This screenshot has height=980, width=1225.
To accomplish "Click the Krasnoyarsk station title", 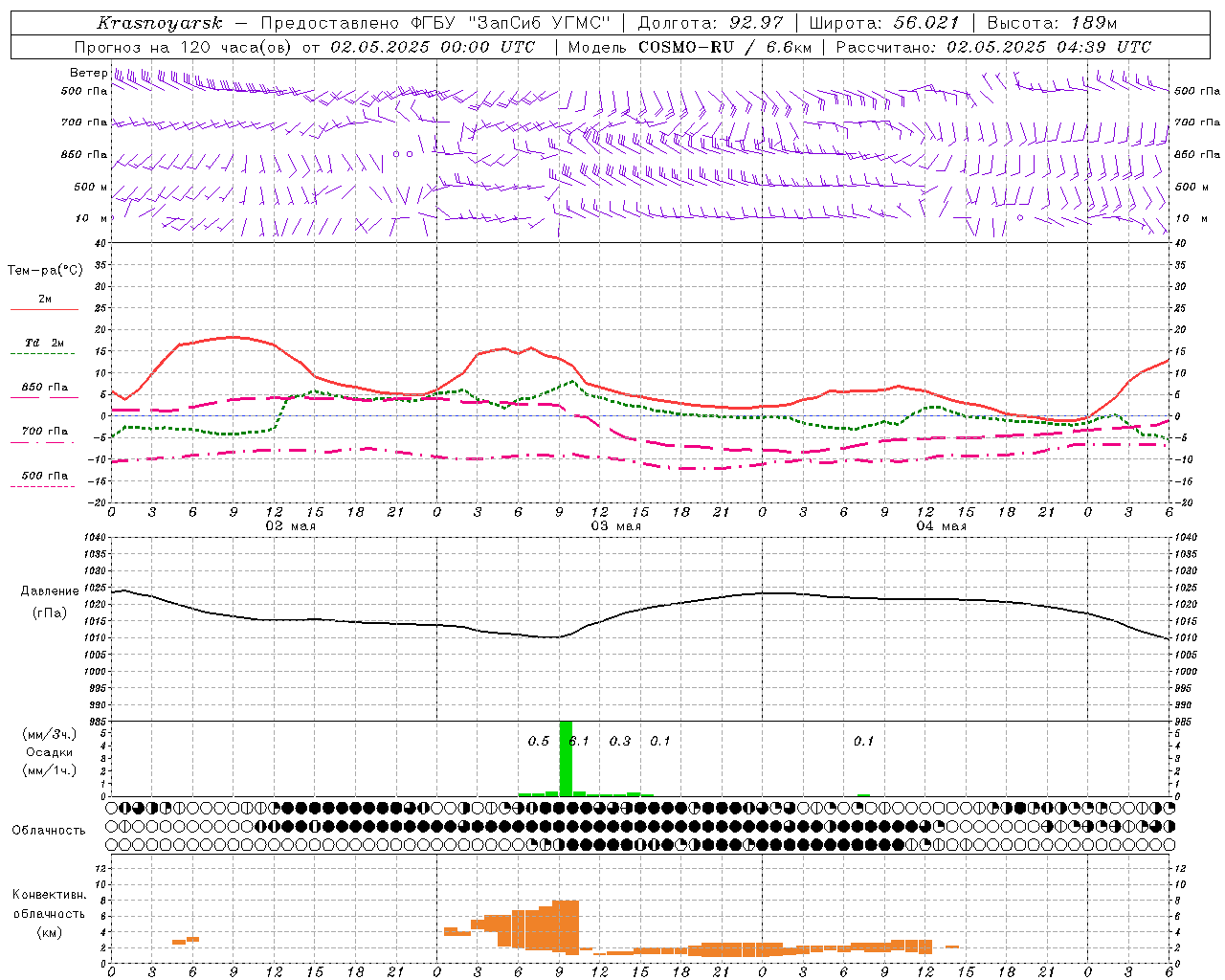I will [x=160, y=23].
